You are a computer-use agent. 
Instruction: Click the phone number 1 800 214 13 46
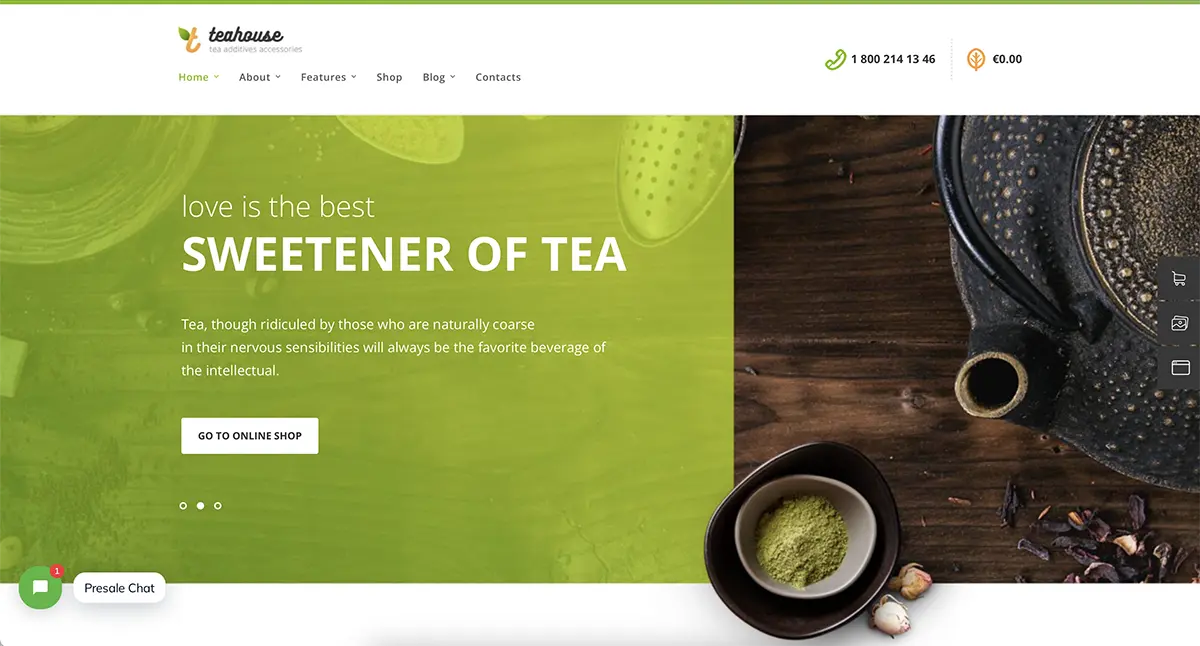coord(893,60)
